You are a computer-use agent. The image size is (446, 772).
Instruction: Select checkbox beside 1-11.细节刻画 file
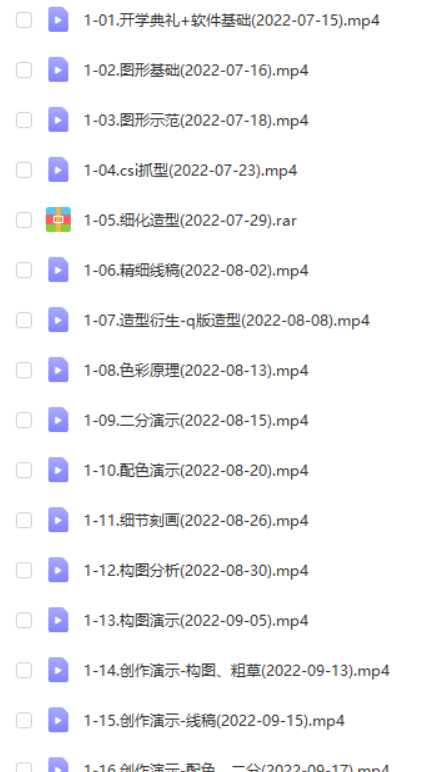coord(24,520)
